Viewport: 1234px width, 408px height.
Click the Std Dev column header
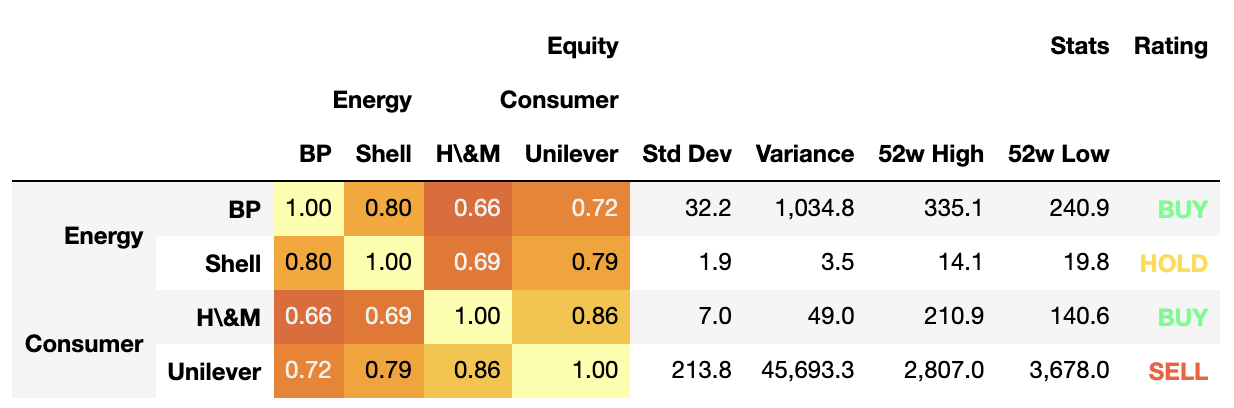click(x=686, y=154)
